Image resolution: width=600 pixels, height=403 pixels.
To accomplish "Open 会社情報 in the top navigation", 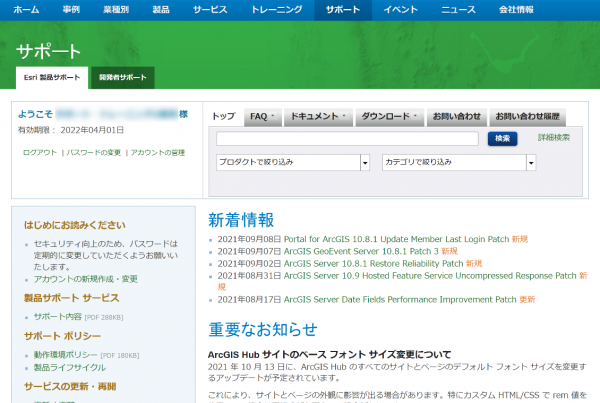I will click(x=516, y=10).
